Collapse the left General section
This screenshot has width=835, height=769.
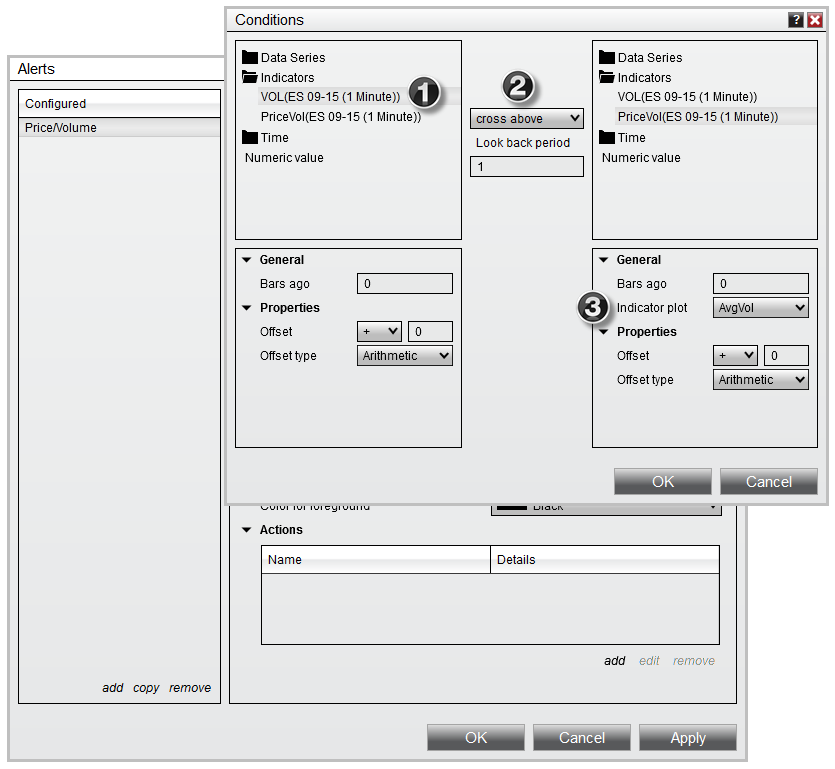pos(246,260)
